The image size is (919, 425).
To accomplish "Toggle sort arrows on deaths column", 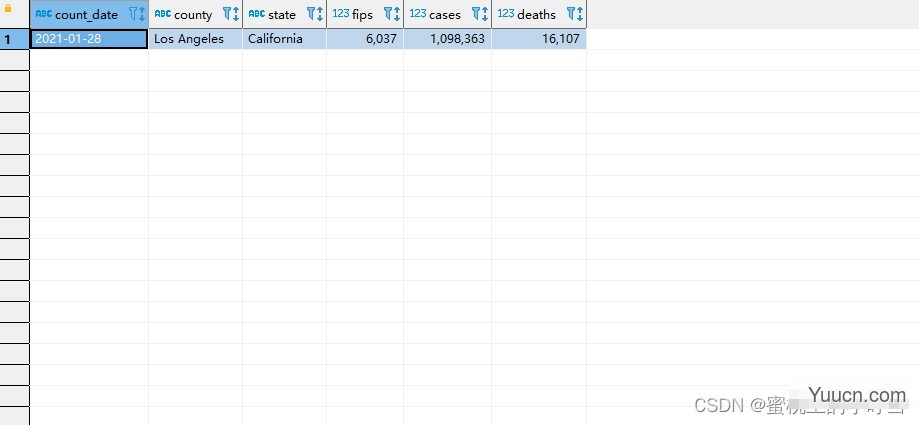I will click(x=579, y=15).
